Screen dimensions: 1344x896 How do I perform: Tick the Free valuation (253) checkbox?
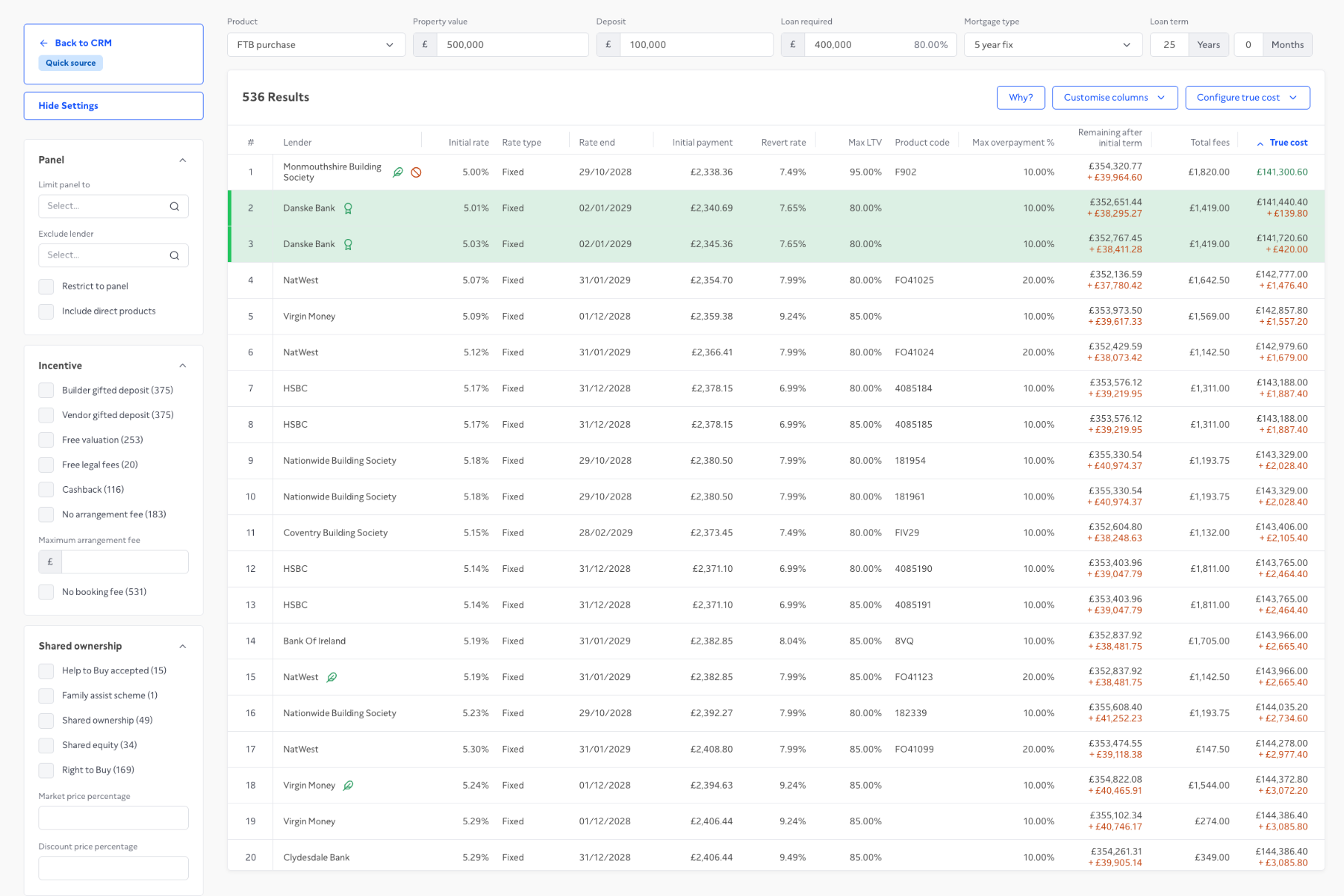(46, 441)
